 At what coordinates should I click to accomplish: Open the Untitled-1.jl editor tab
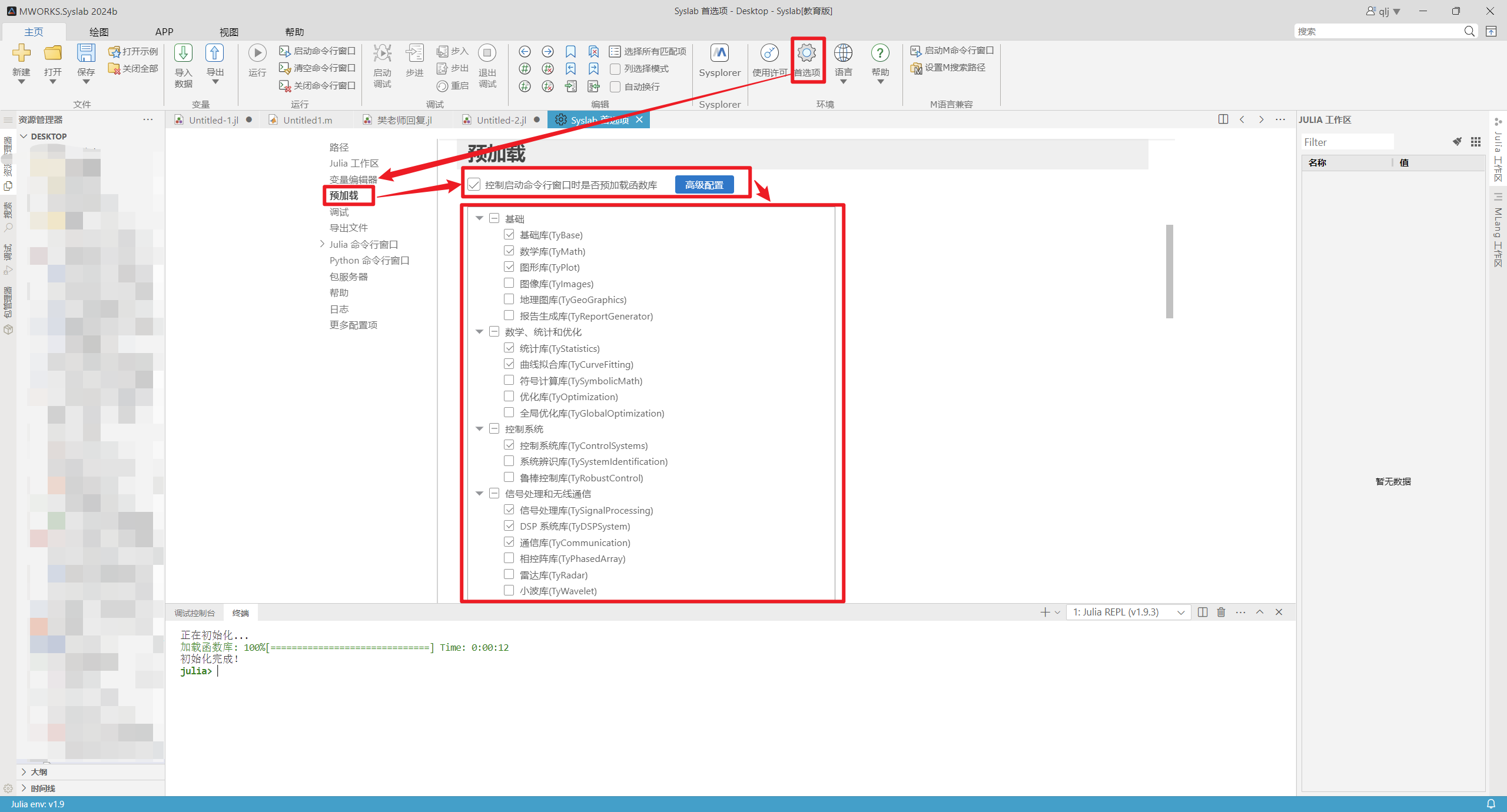pos(213,120)
